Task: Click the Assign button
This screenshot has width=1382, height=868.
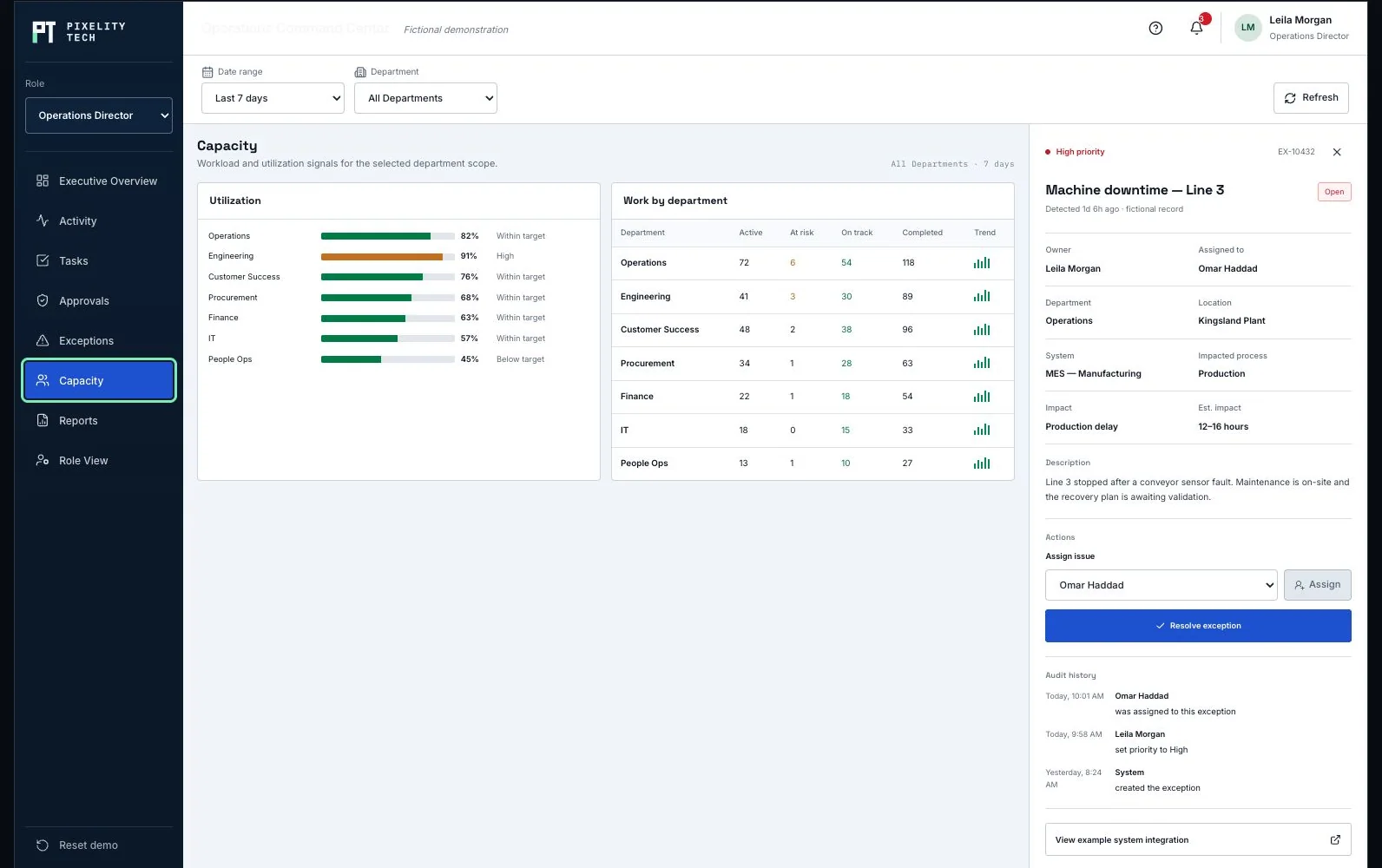Action: pyautogui.click(x=1317, y=585)
